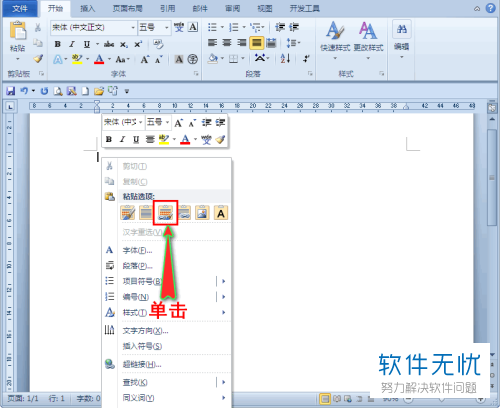The height and width of the screenshot is (408, 500).
Task: Click the Print Preview icon in Quick Access Toolbar
Action: pos(58,91)
